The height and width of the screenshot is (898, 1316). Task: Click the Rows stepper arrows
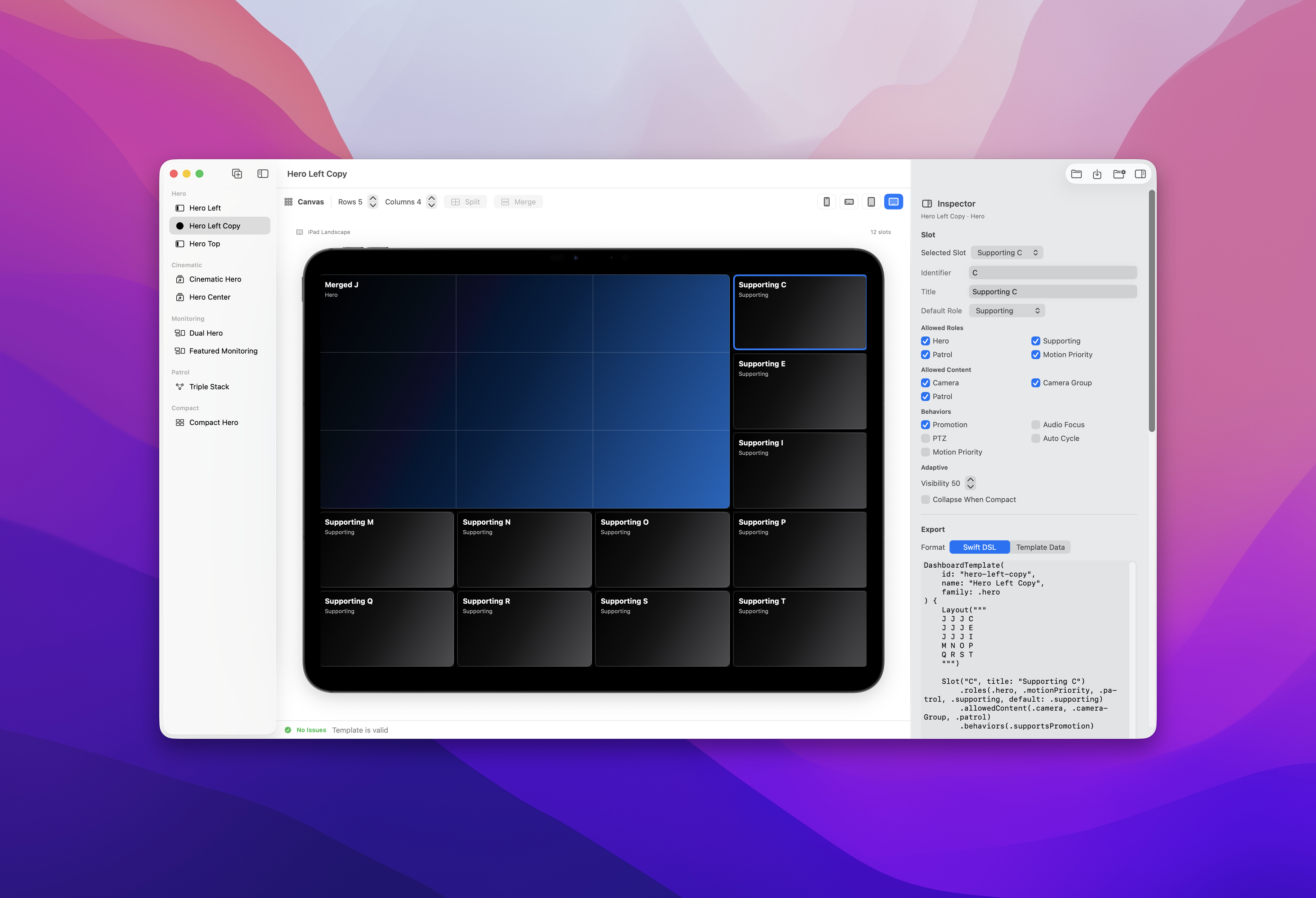[373, 202]
